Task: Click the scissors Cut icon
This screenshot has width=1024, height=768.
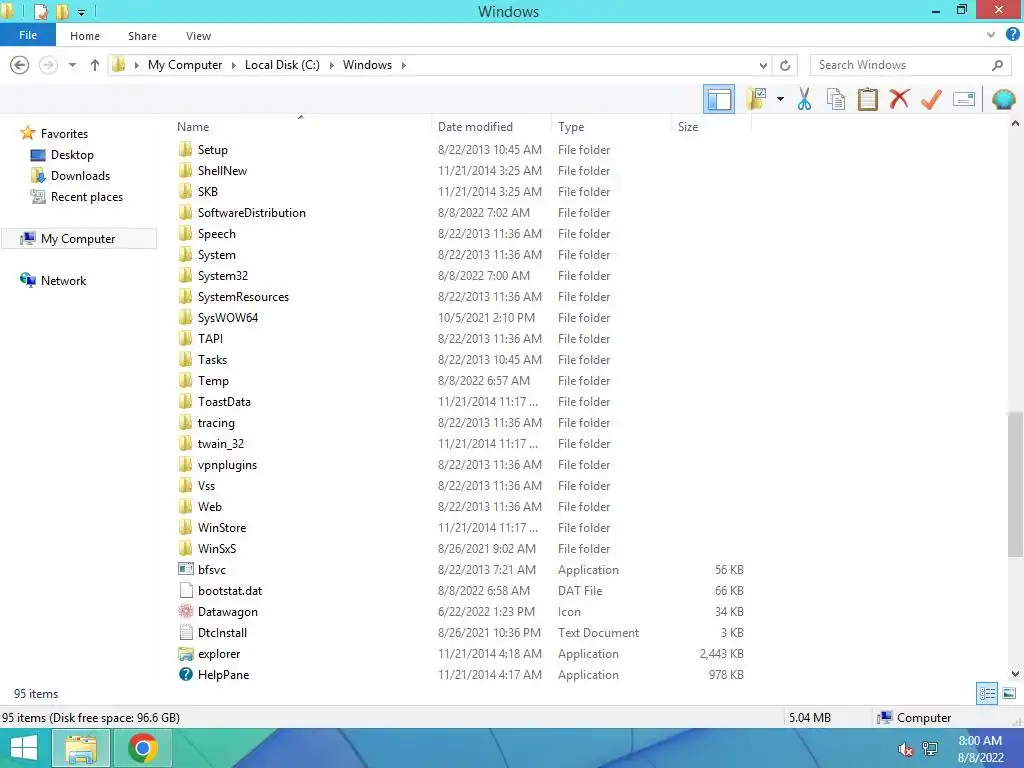Action: [x=804, y=99]
